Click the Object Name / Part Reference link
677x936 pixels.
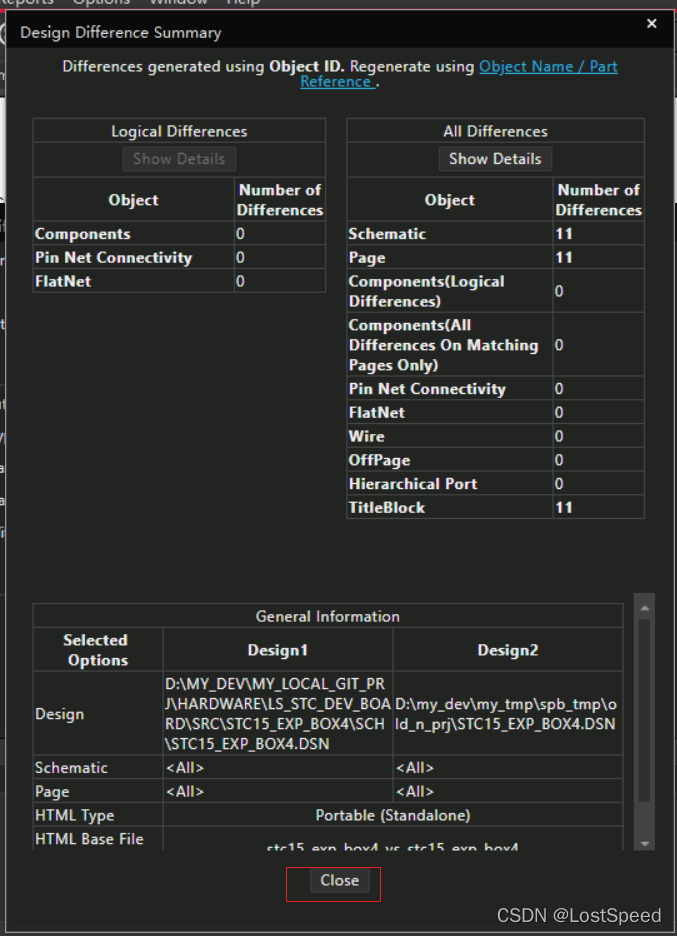click(547, 67)
